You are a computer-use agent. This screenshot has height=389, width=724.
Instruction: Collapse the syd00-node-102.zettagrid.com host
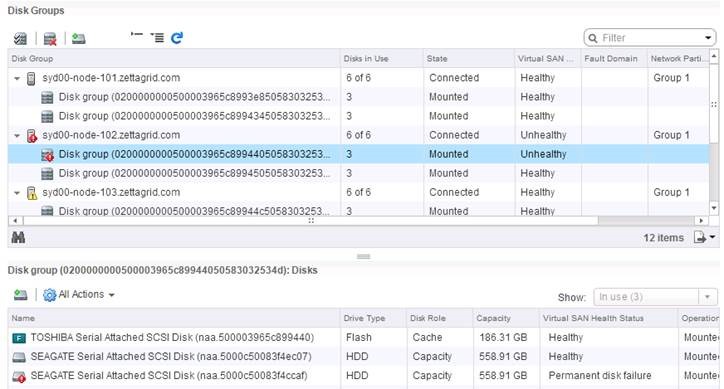(17, 135)
